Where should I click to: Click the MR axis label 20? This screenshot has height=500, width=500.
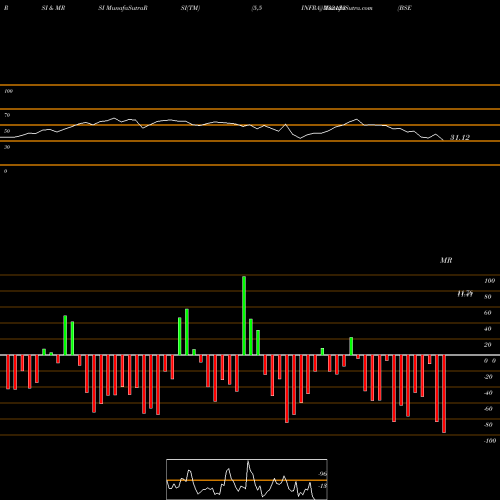[488, 345]
